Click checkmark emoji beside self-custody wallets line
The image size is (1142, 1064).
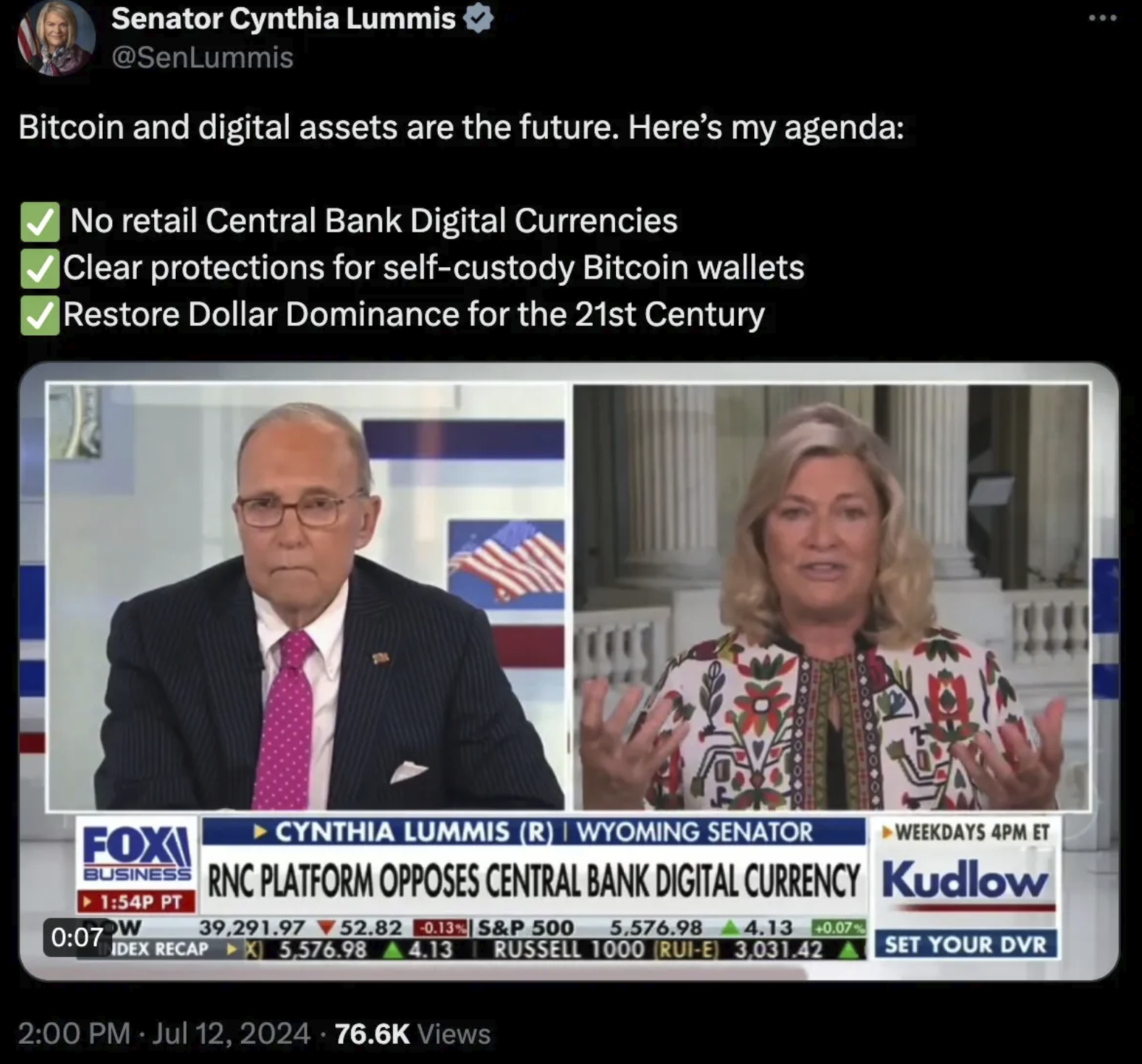point(40,269)
